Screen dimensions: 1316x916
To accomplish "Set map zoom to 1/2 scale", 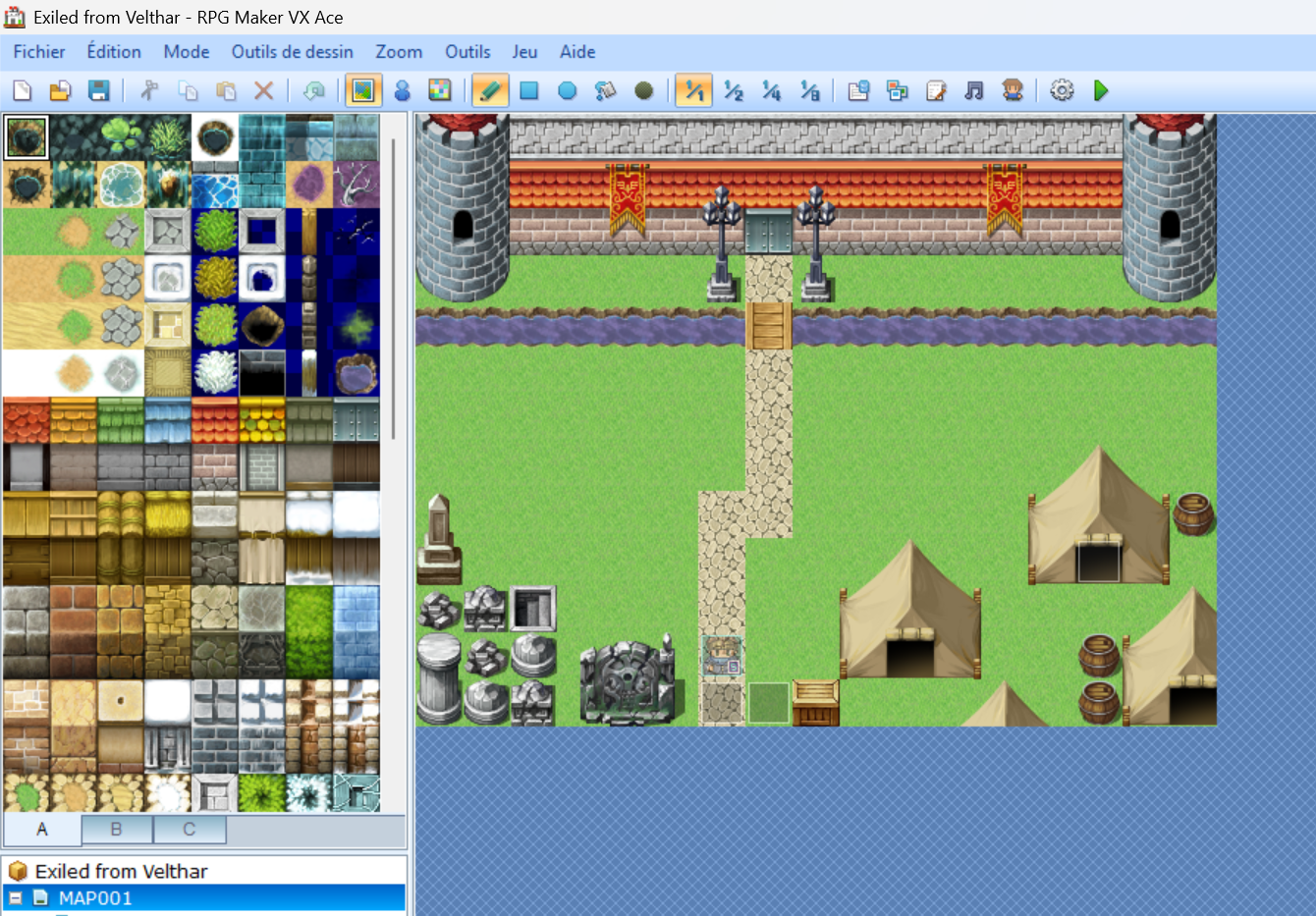I will click(x=734, y=91).
